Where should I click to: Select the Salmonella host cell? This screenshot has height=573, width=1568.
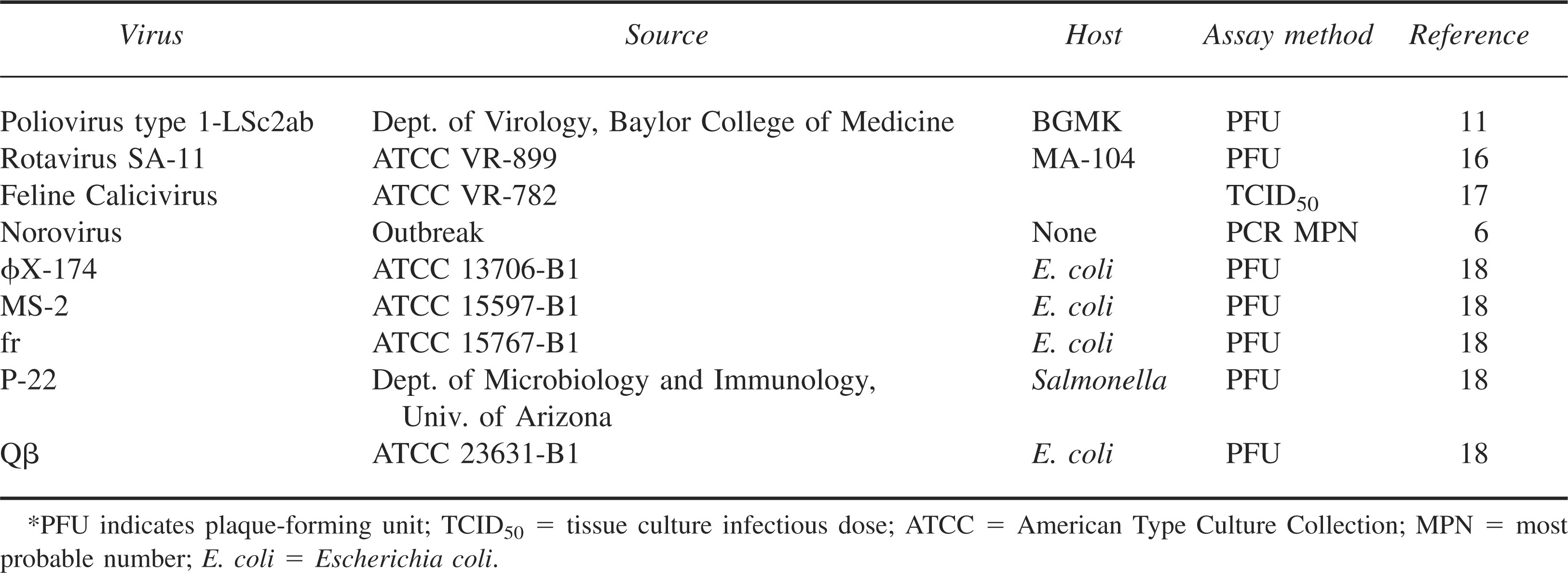click(x=1099, y=380)
